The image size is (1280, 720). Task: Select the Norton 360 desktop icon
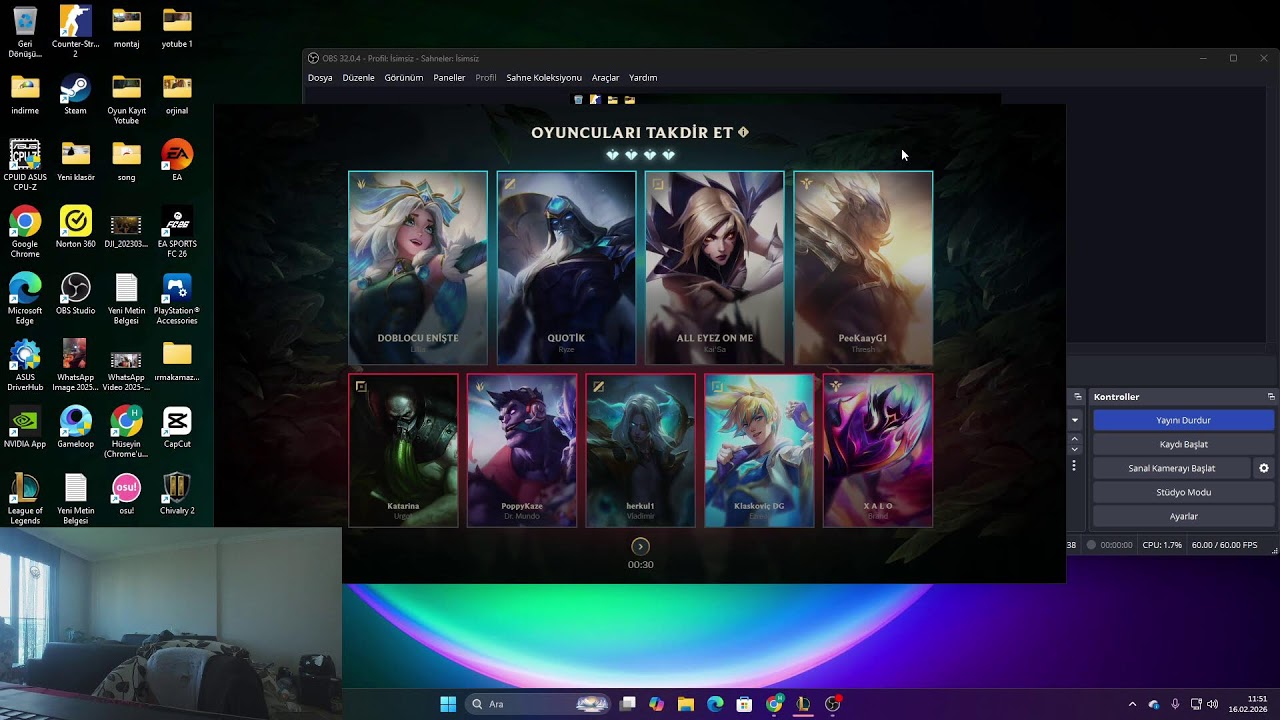[x=75, y=228]
